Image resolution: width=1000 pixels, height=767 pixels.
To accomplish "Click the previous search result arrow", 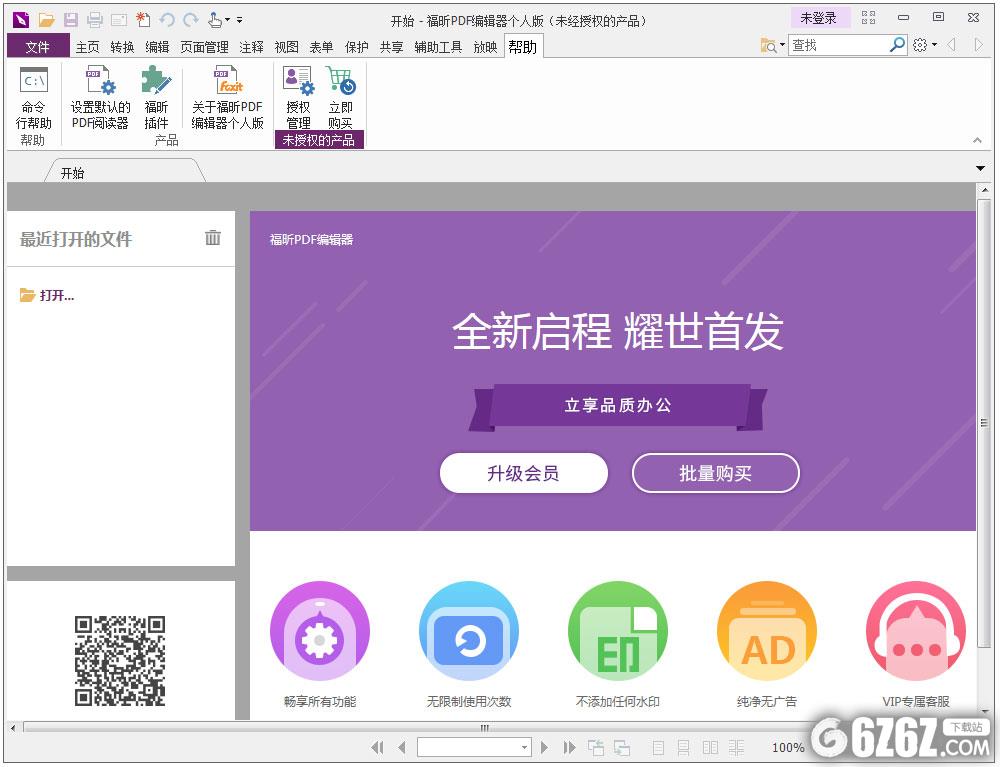I will pos(952,45).
